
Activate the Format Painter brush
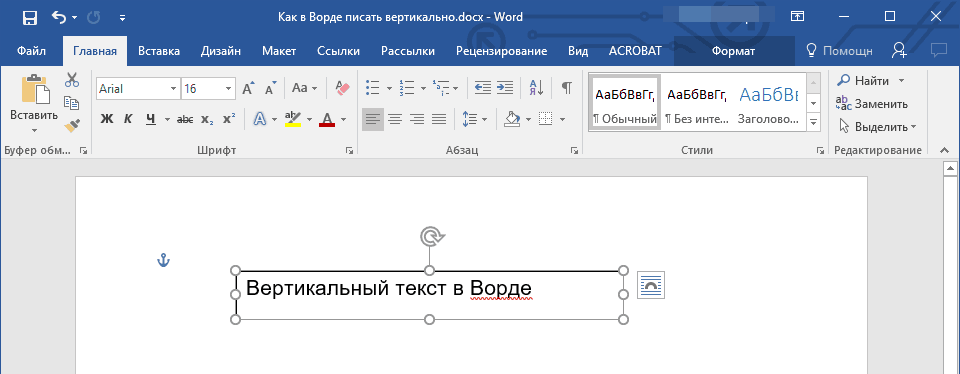tap(72, 125)
